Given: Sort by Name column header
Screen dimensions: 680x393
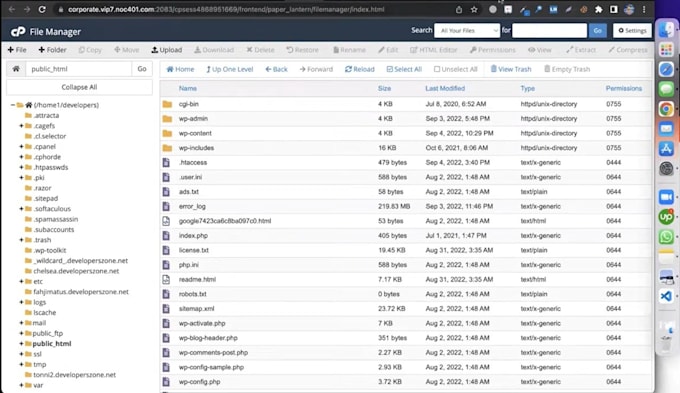Looking at the screenshot, I should (188, 88).
